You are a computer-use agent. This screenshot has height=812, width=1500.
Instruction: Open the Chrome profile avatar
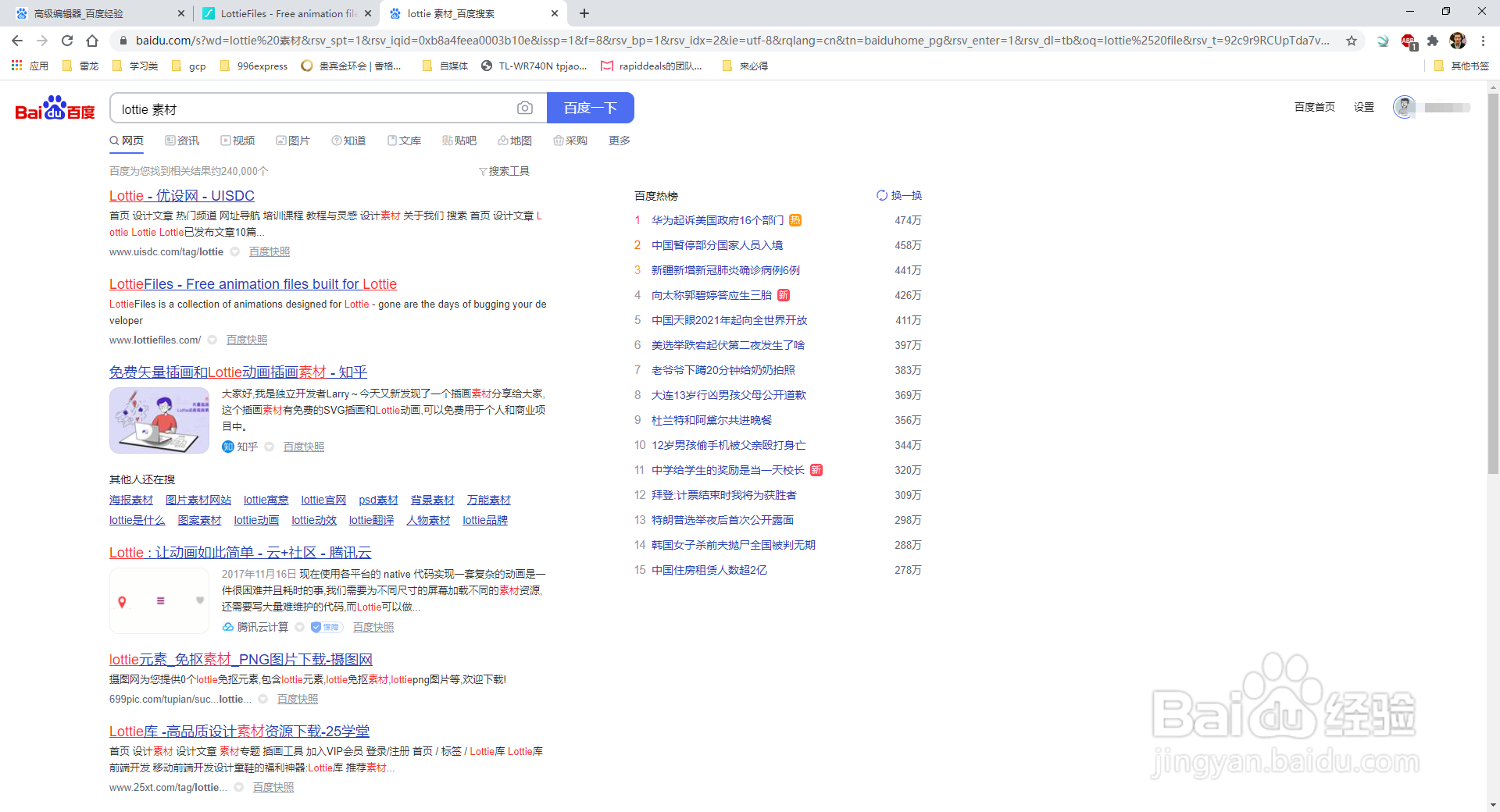click(1458, 41)
